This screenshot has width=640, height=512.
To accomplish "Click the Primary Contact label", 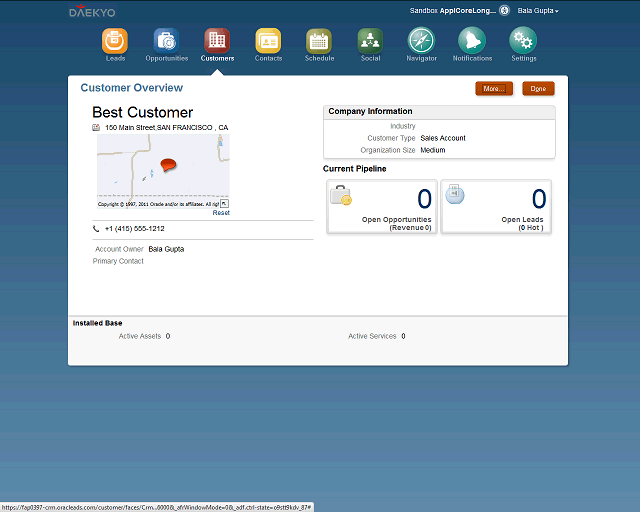I will coord(118,261).
